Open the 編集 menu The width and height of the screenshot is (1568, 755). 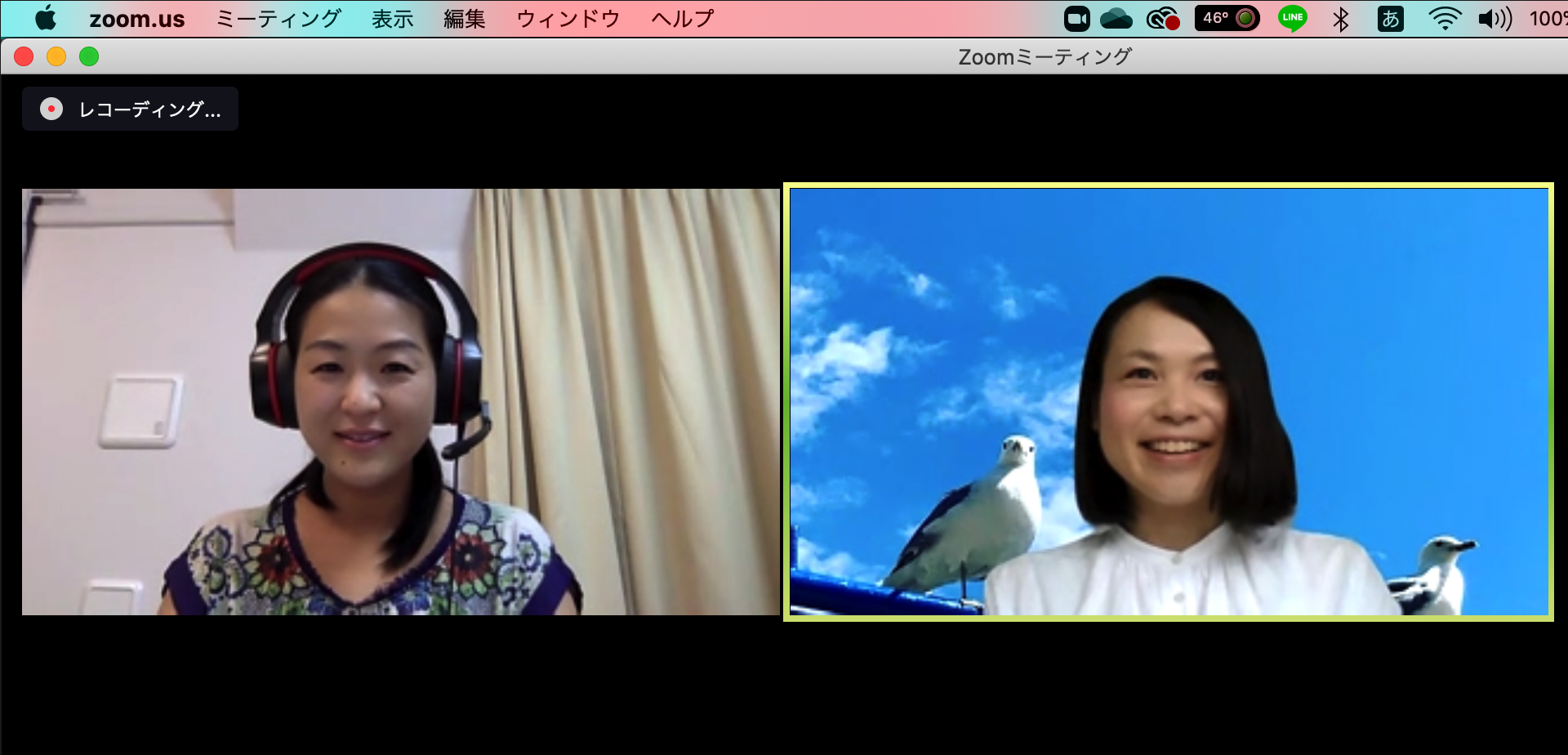(465, 19)
